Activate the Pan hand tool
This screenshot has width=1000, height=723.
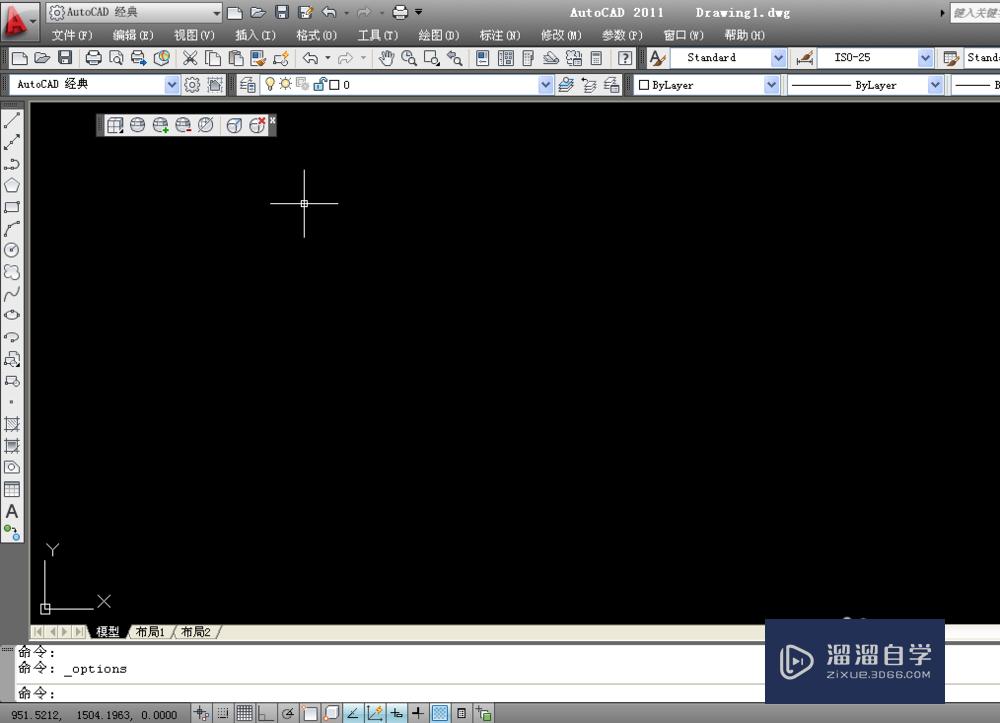click(x=386, y=58)
